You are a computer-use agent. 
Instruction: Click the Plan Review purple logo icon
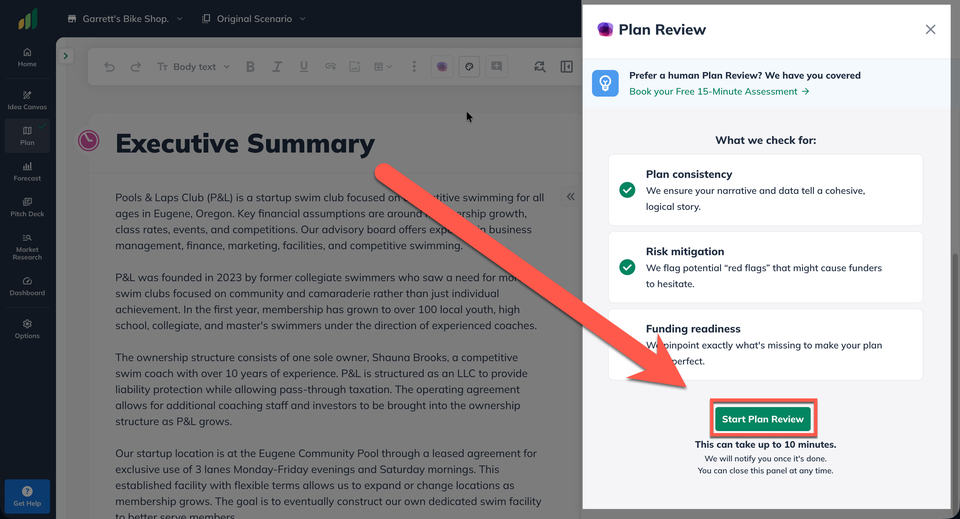pyautogui.click(x=605, y=29)
